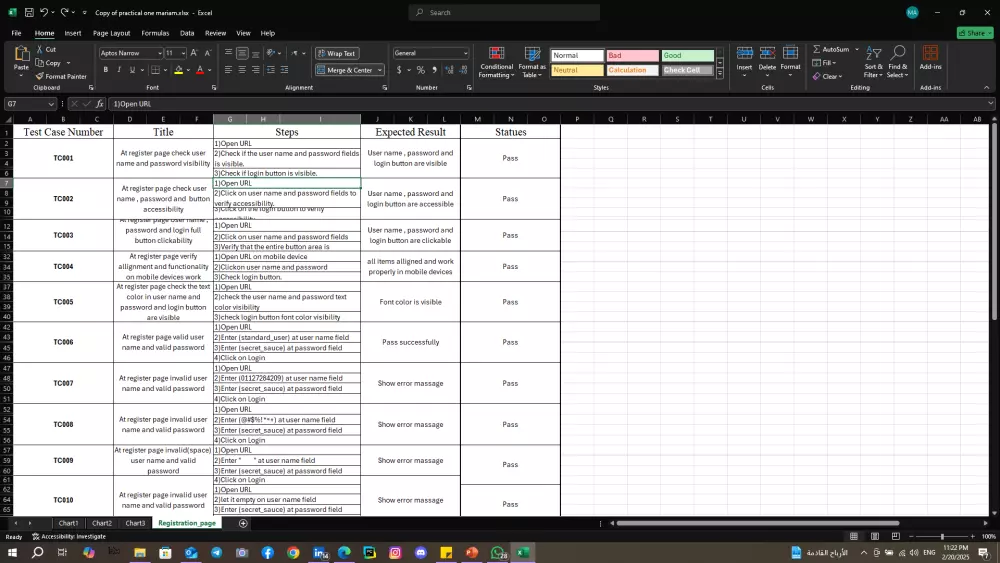Click the Increase Font Size icon
This screenshot has height=563, width=1000.
(x=195, y=53)
